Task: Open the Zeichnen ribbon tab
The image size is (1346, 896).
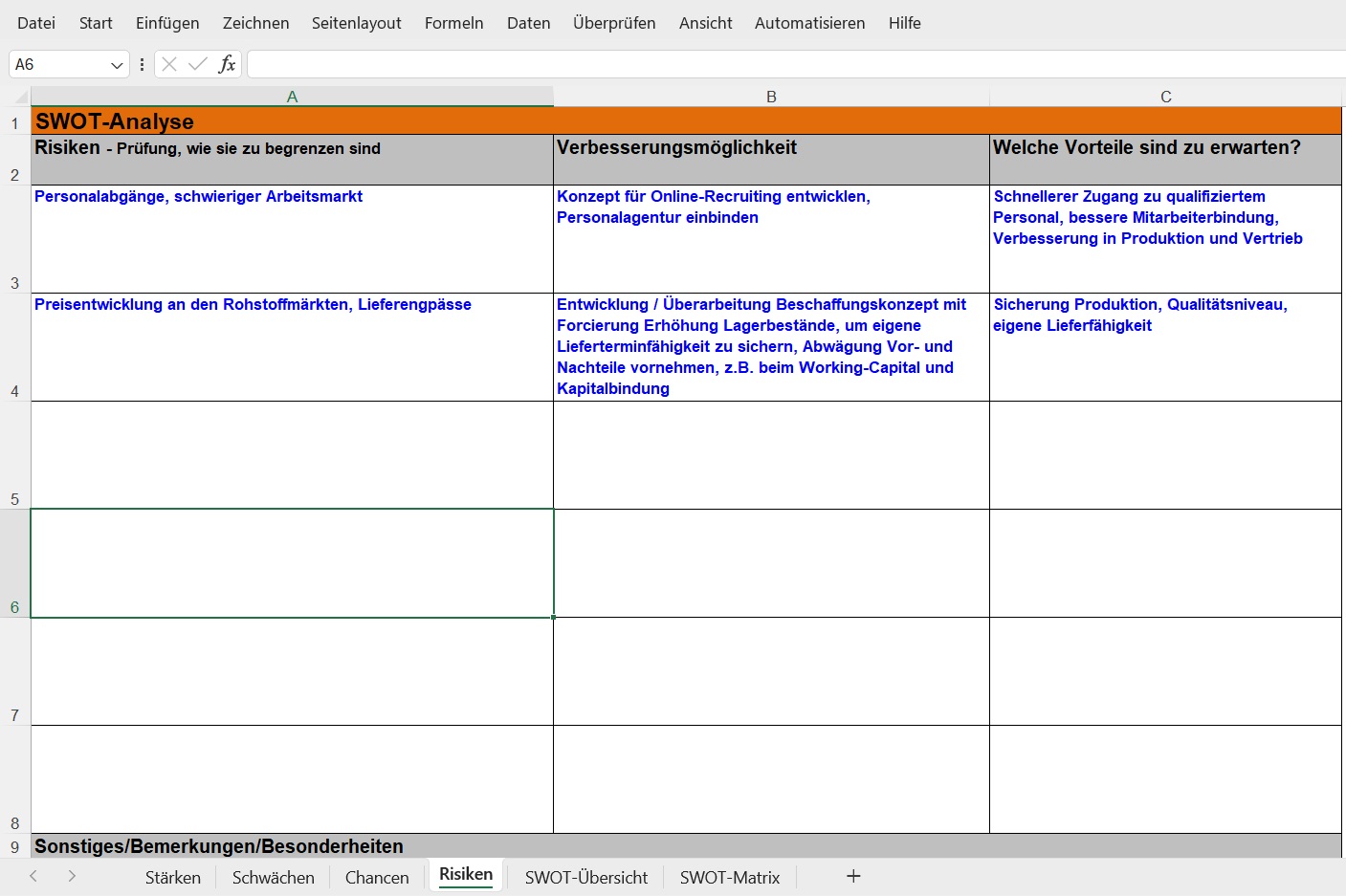Action: [x=255, y=23]
